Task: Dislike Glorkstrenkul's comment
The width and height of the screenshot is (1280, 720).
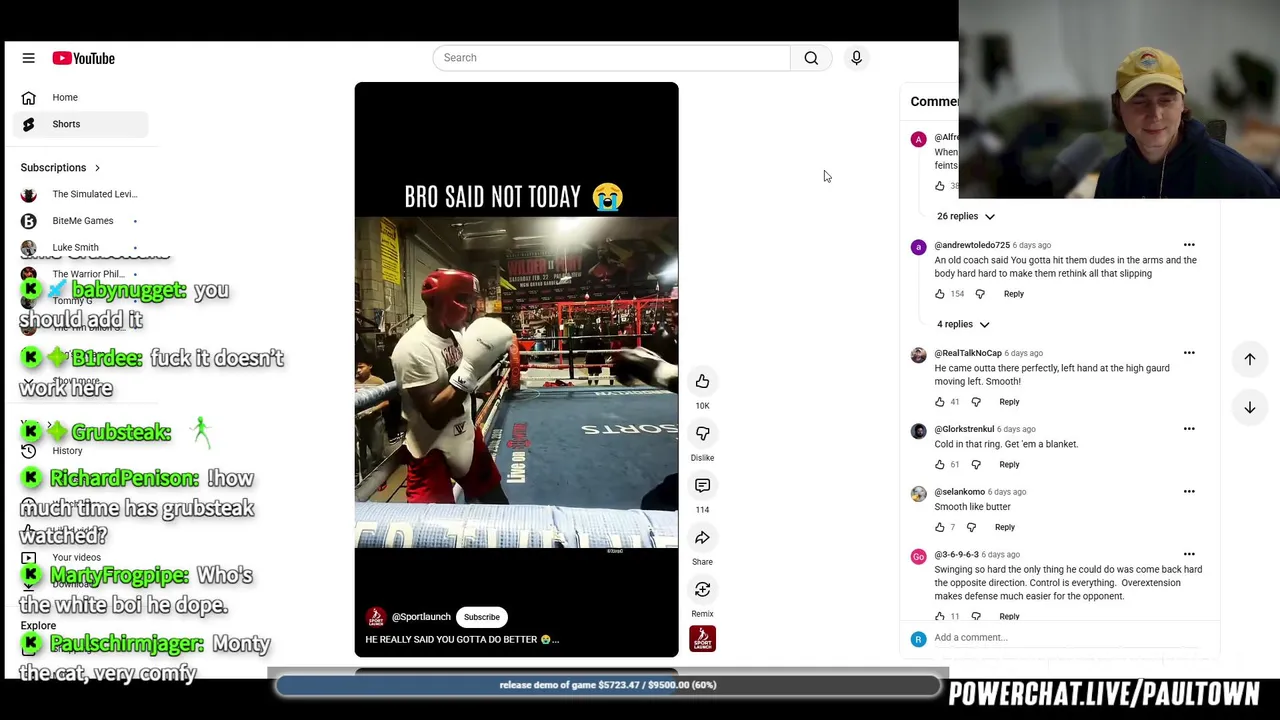Action: pos(976,465)
